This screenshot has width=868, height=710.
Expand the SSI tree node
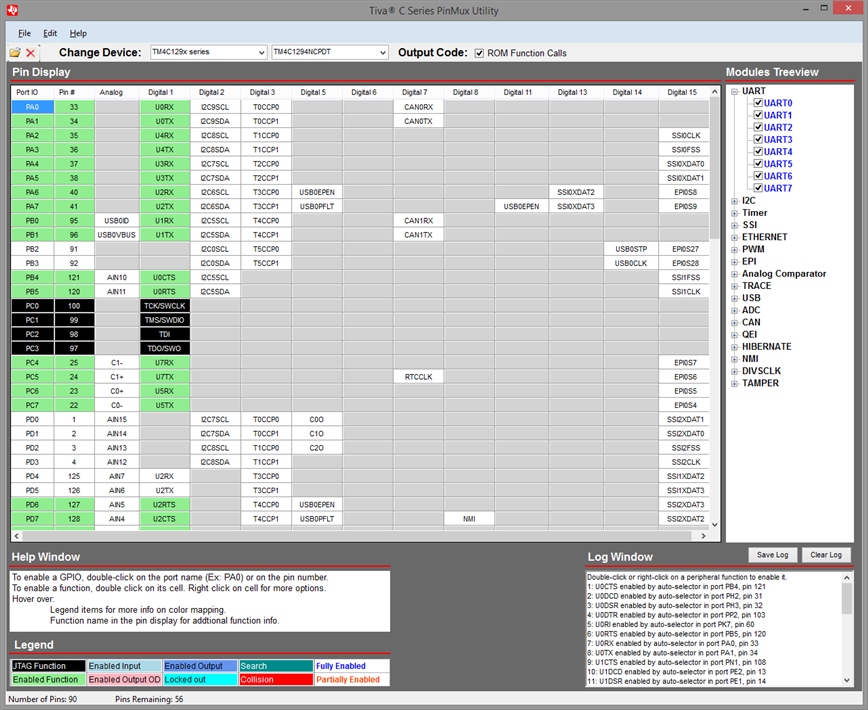(x=735, y=225)
